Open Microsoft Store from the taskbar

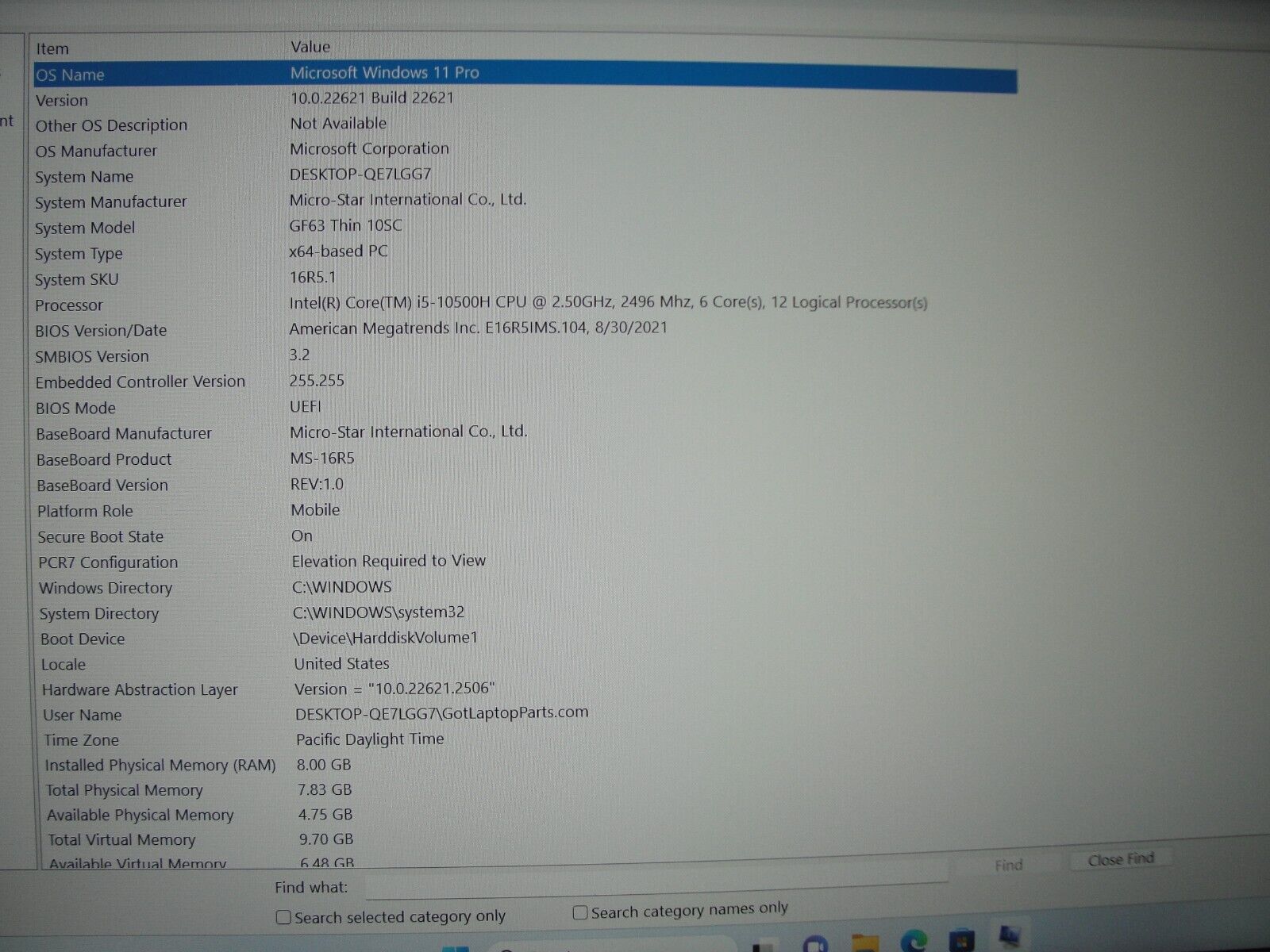click(x=961, y=942)
